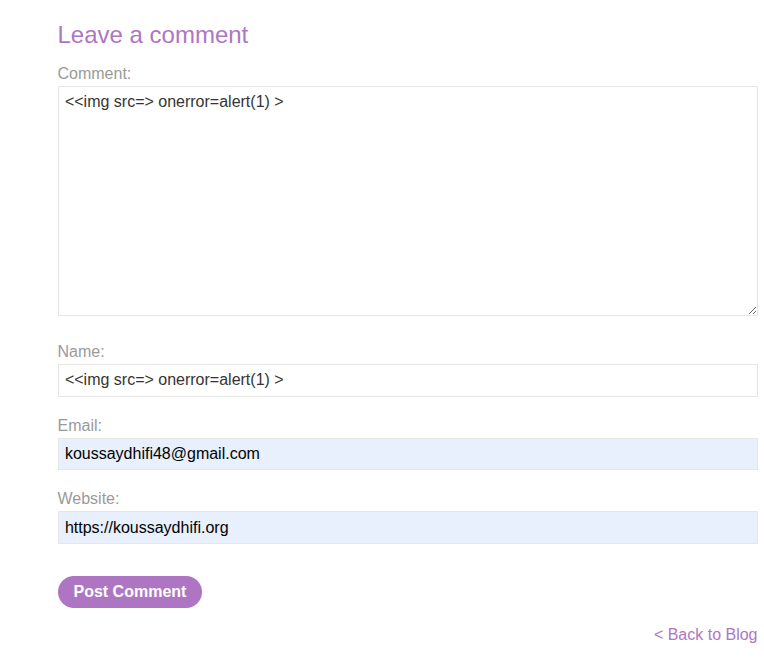This screenshot has height=669, width=764.
Task: Click the "Email:" field label
Action: click(x=80, y=425)
